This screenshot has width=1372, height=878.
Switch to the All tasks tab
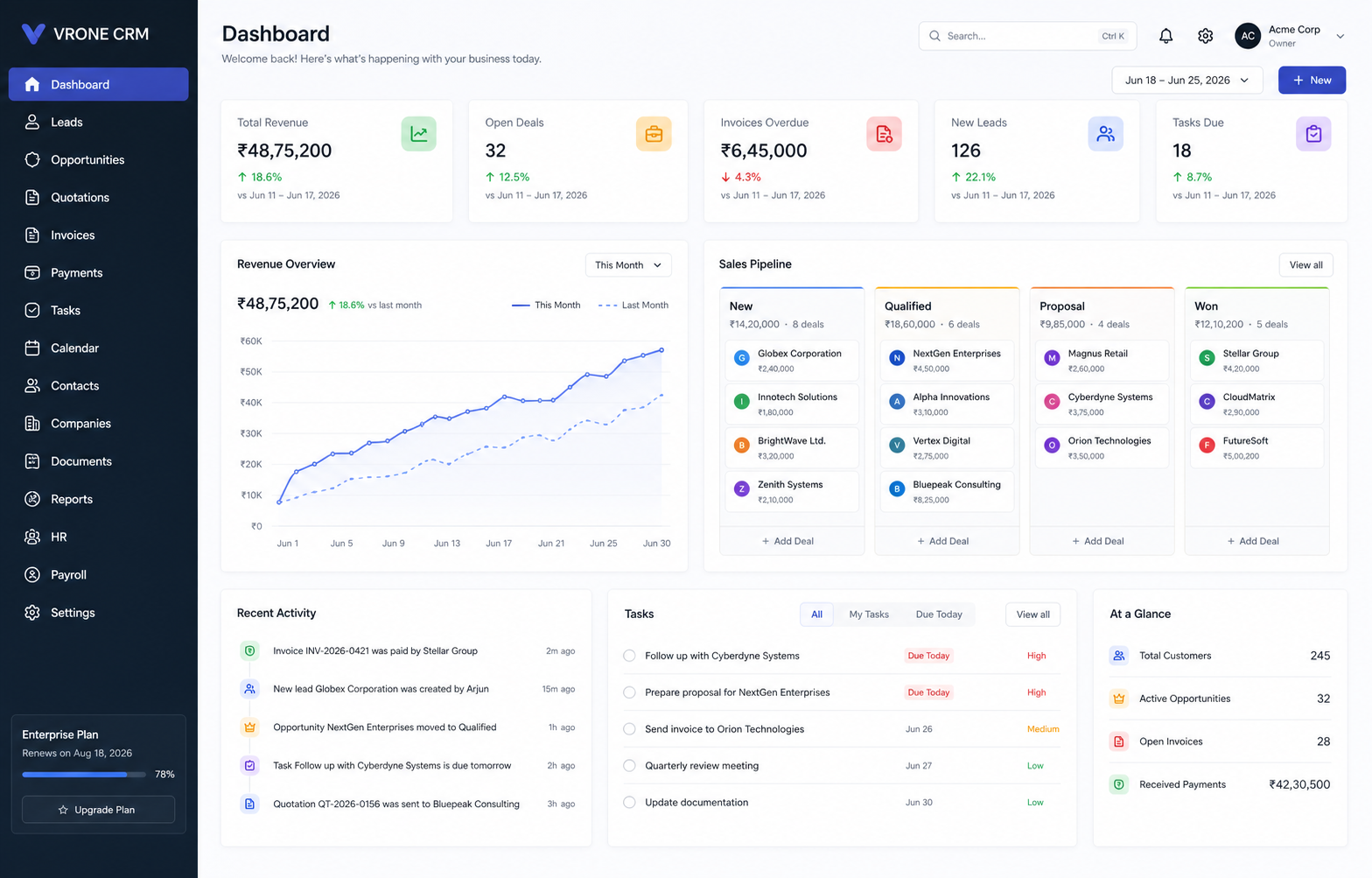pyautogui.click(x=816, y=615)
